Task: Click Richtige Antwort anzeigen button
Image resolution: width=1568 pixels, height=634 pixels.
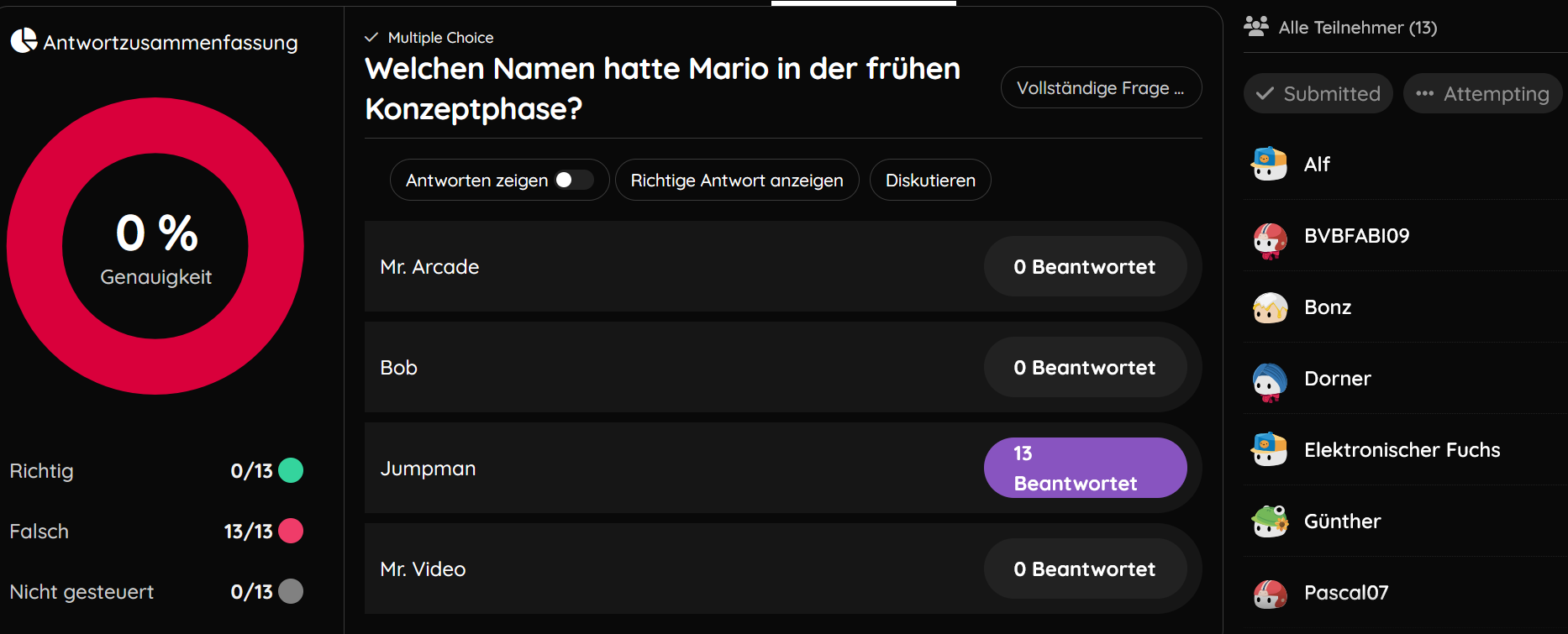Action: point(737,180)
